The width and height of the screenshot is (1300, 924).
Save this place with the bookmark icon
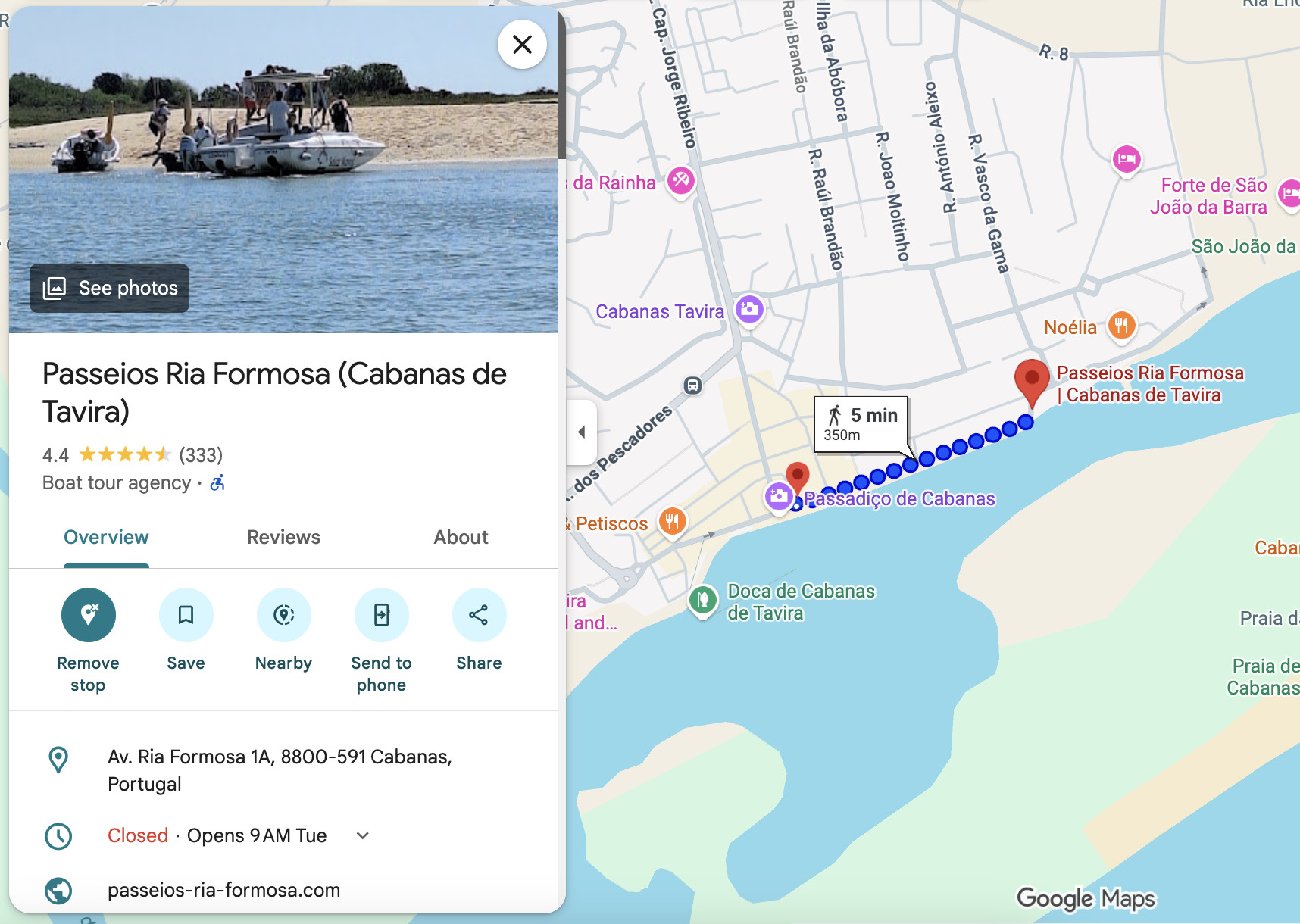(186, 615)
